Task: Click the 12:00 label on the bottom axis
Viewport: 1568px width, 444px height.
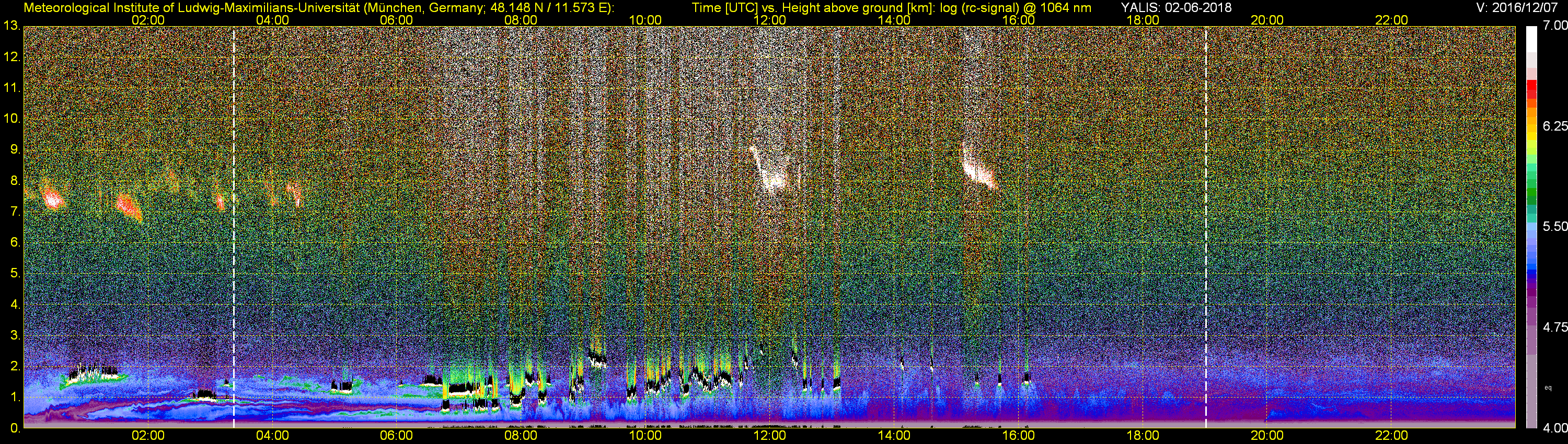Action: [x=769, y=436]
